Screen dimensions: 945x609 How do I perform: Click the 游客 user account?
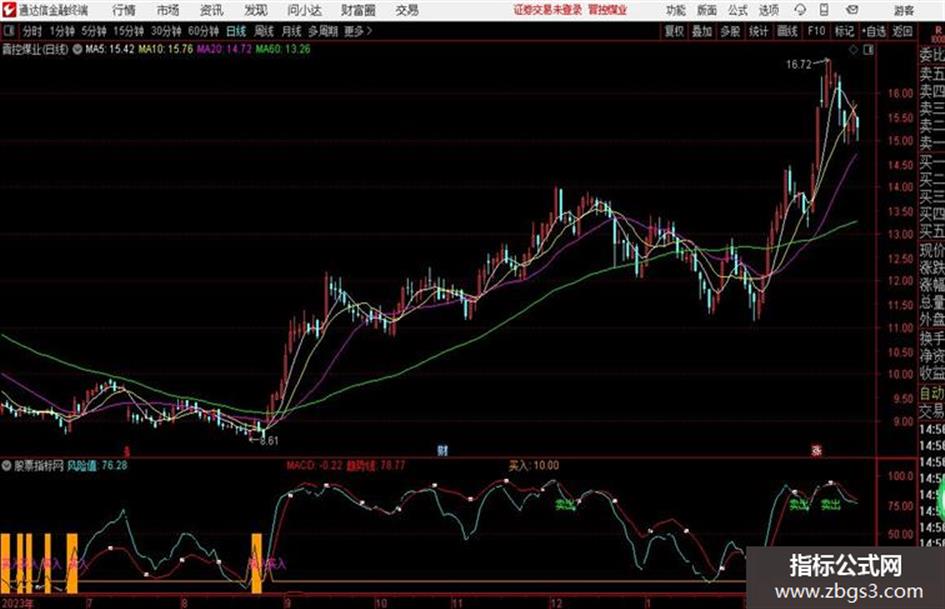coord(904,10)
